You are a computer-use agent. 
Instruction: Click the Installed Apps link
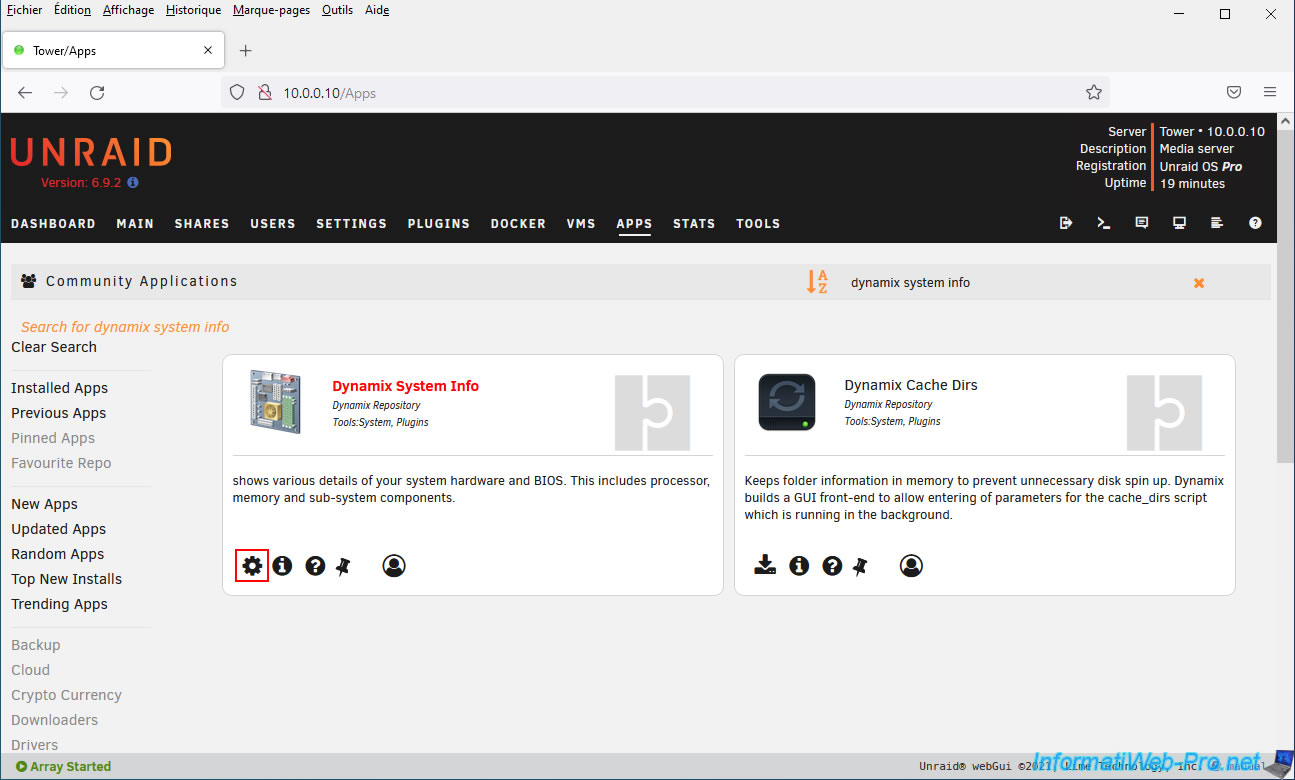[59, 388]
